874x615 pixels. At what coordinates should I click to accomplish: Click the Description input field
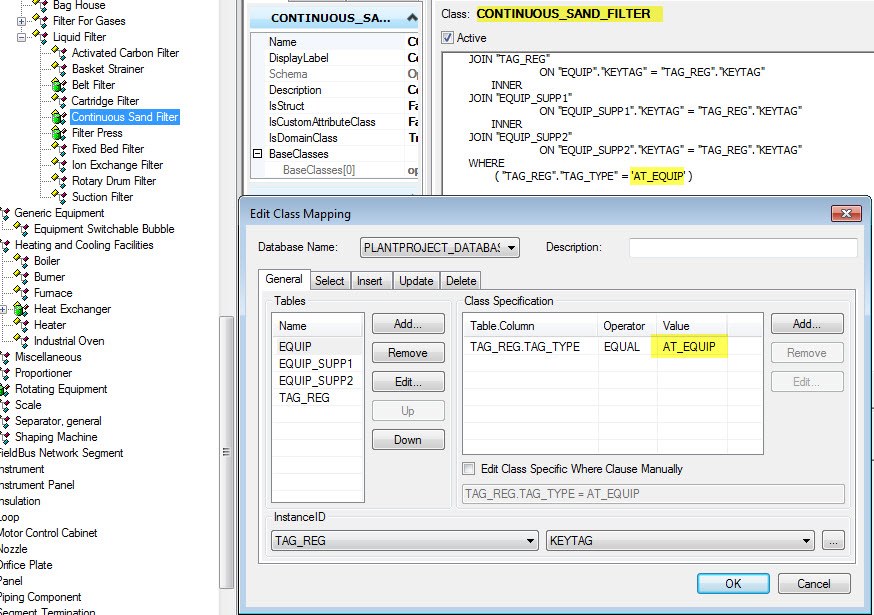(743, 248)
